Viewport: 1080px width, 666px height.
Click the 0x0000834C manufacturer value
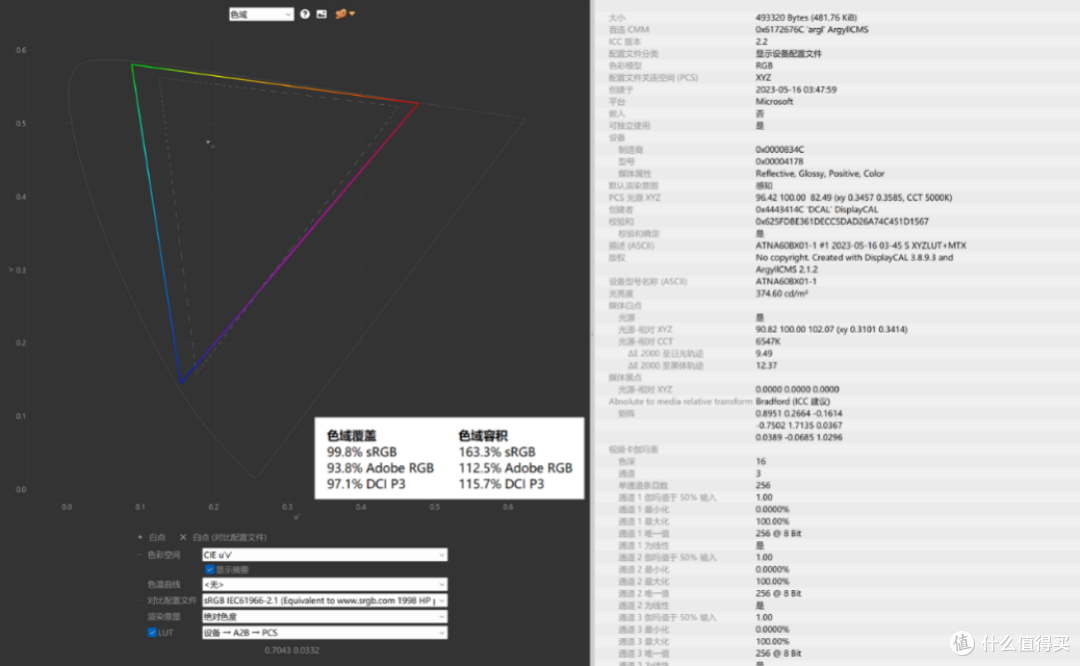[780, 149]
